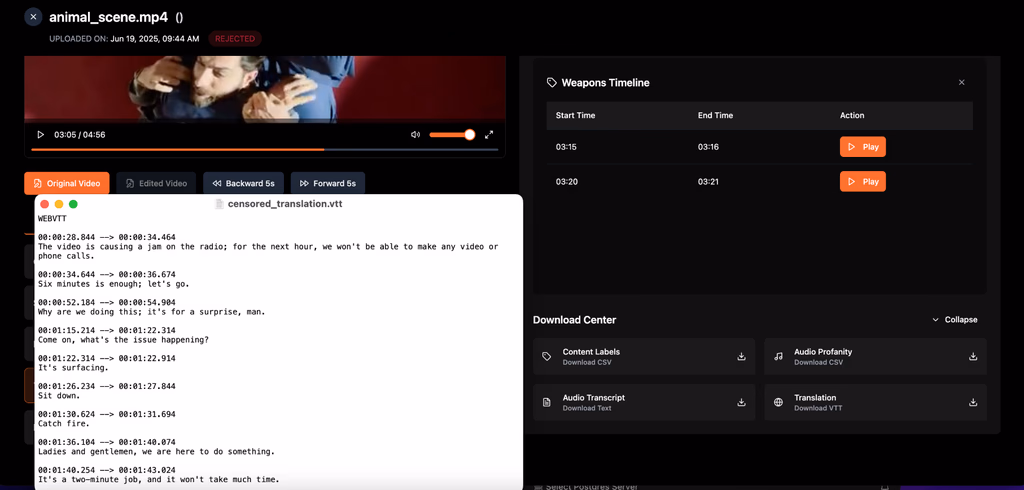Click the yellow minimize dot of the vtt window
Screen dimensions: 1024x490
pyautogui.click(x=59, y=204)
